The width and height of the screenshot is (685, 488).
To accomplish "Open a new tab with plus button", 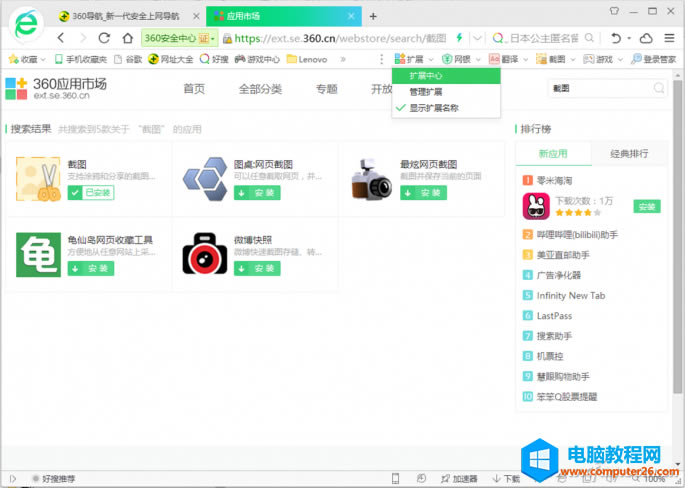I will click(373, 16).
